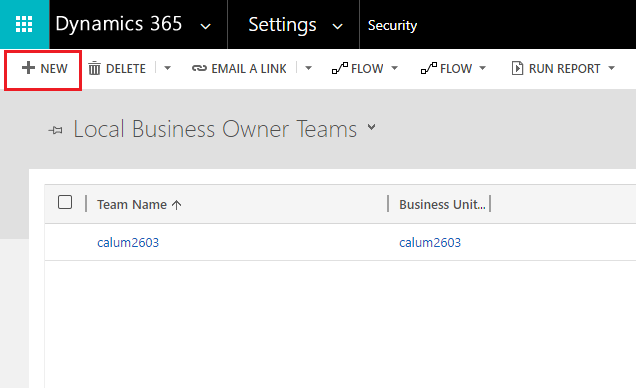Open the app launcher waffle icon
The image size is (636, 388).
click(24, 24)
